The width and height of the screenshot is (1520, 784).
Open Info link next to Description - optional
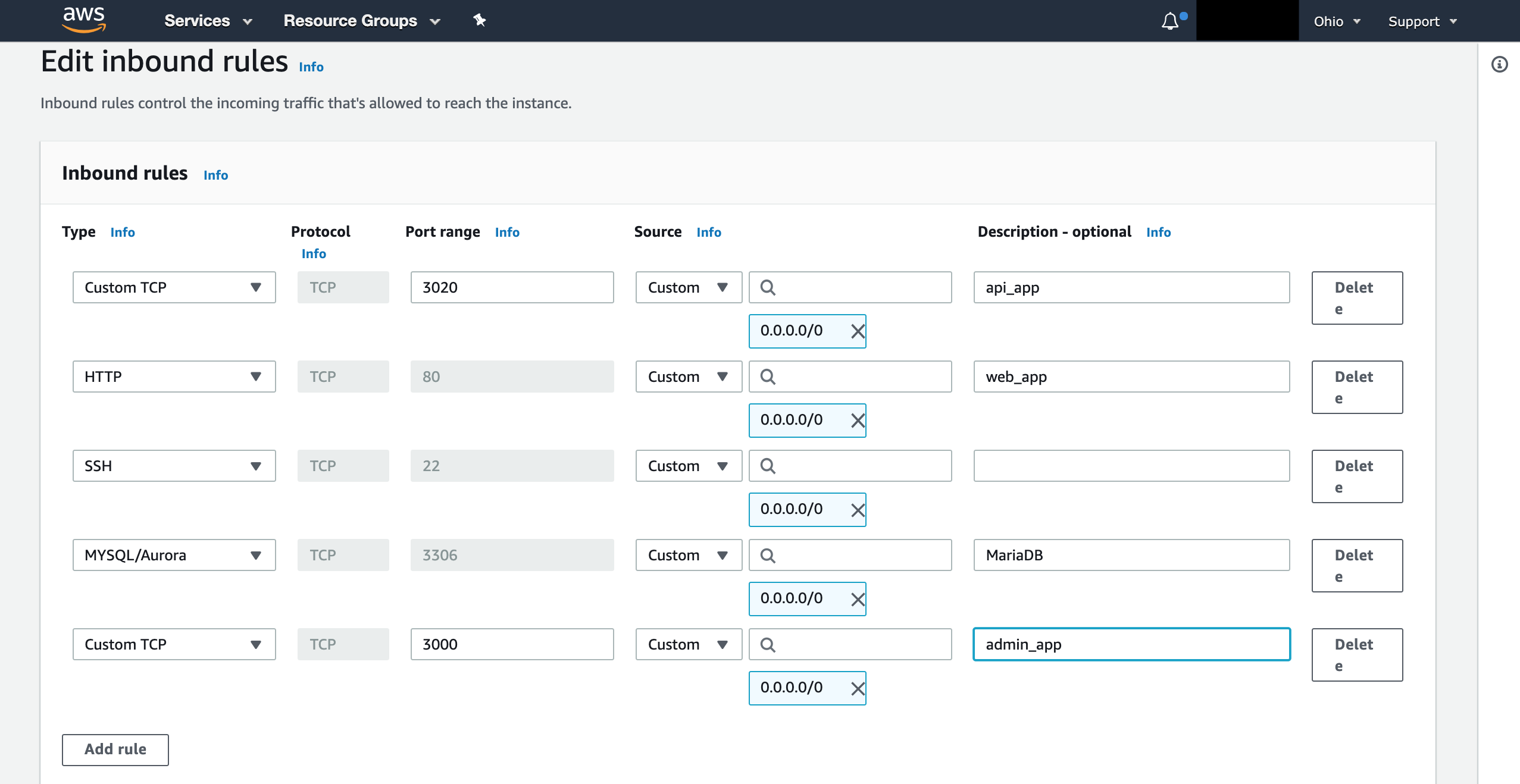coord(1158,232)
